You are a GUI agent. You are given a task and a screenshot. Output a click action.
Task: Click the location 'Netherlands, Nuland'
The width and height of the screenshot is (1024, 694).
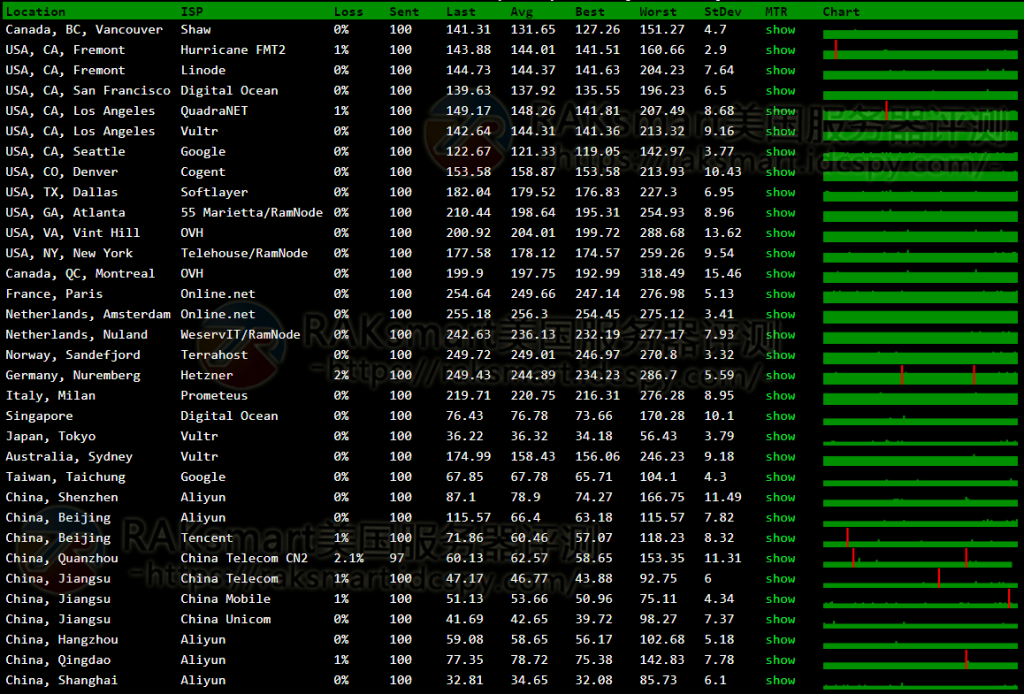(76, 334)
